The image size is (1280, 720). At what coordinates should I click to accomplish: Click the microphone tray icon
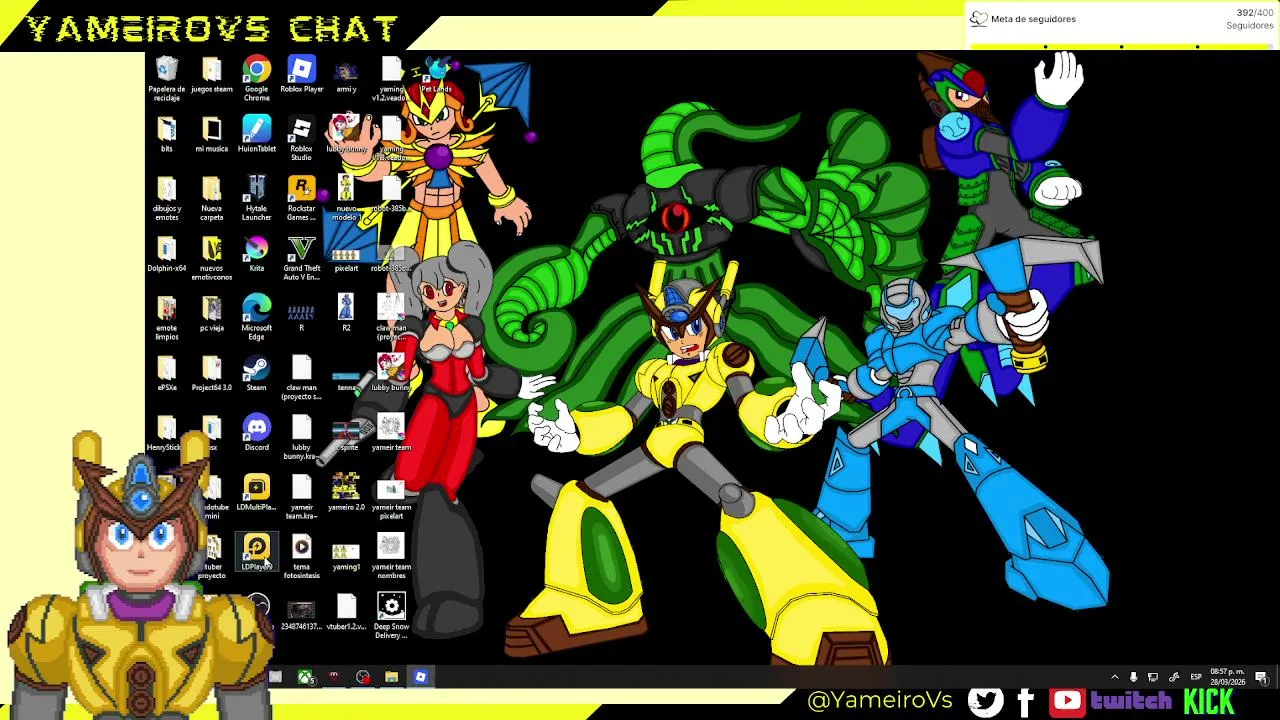point(1133,677)
